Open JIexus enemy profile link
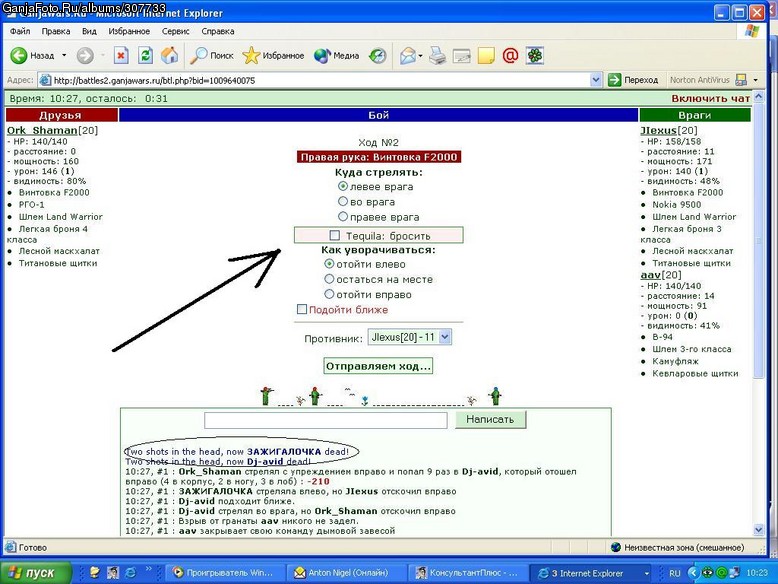The width and height of the screenshot is (778, 584). tap(658, 130)
